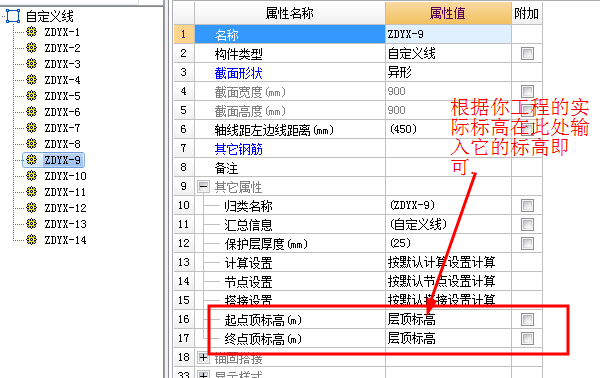Open the 截面形状 blue link property
The height and width of the screenshot is (378, 600).
tap(238, 73)
